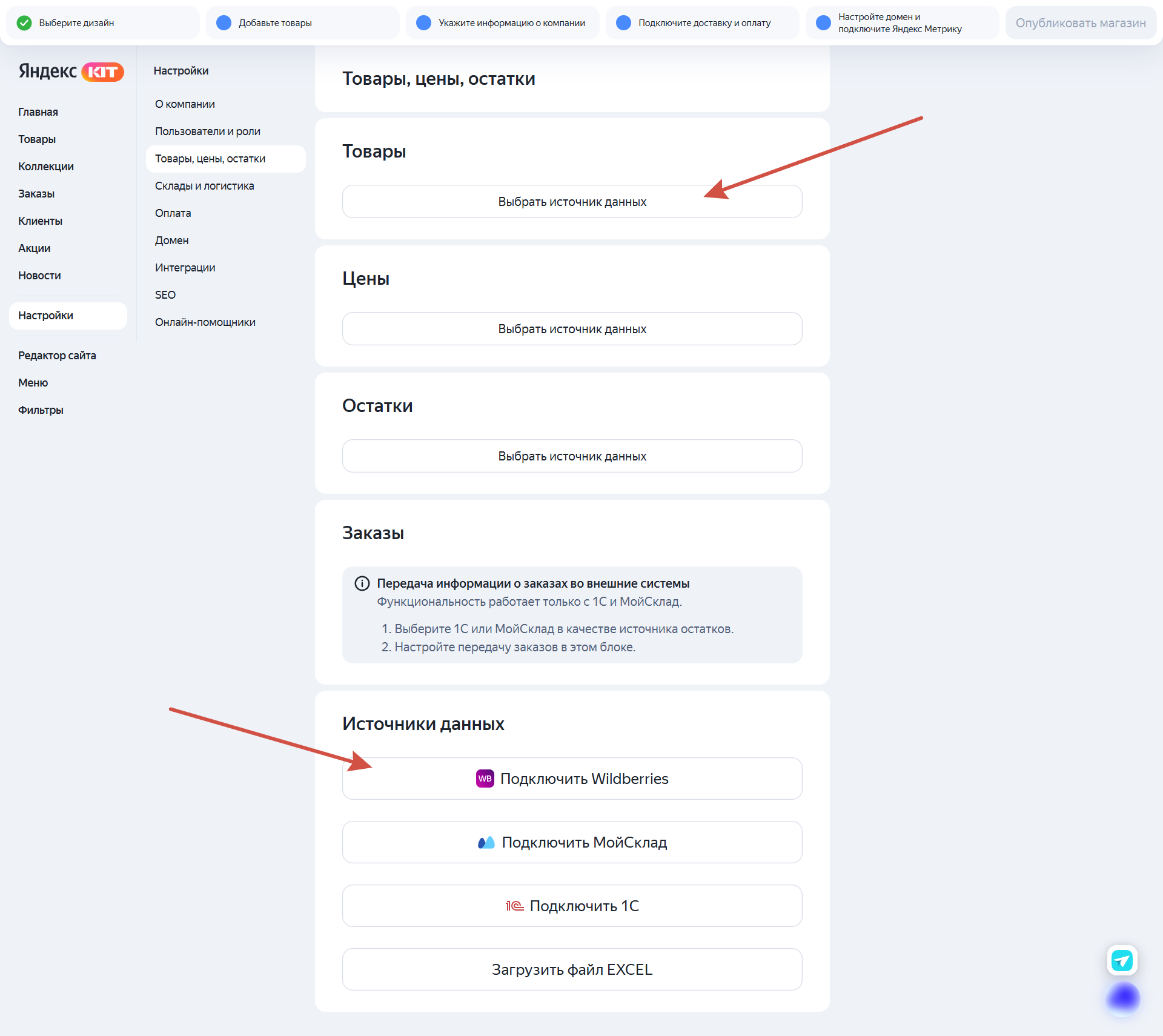Click the МойСклад logo icon
Screen dimensions: 1163x1036
(x=486, y=842)
